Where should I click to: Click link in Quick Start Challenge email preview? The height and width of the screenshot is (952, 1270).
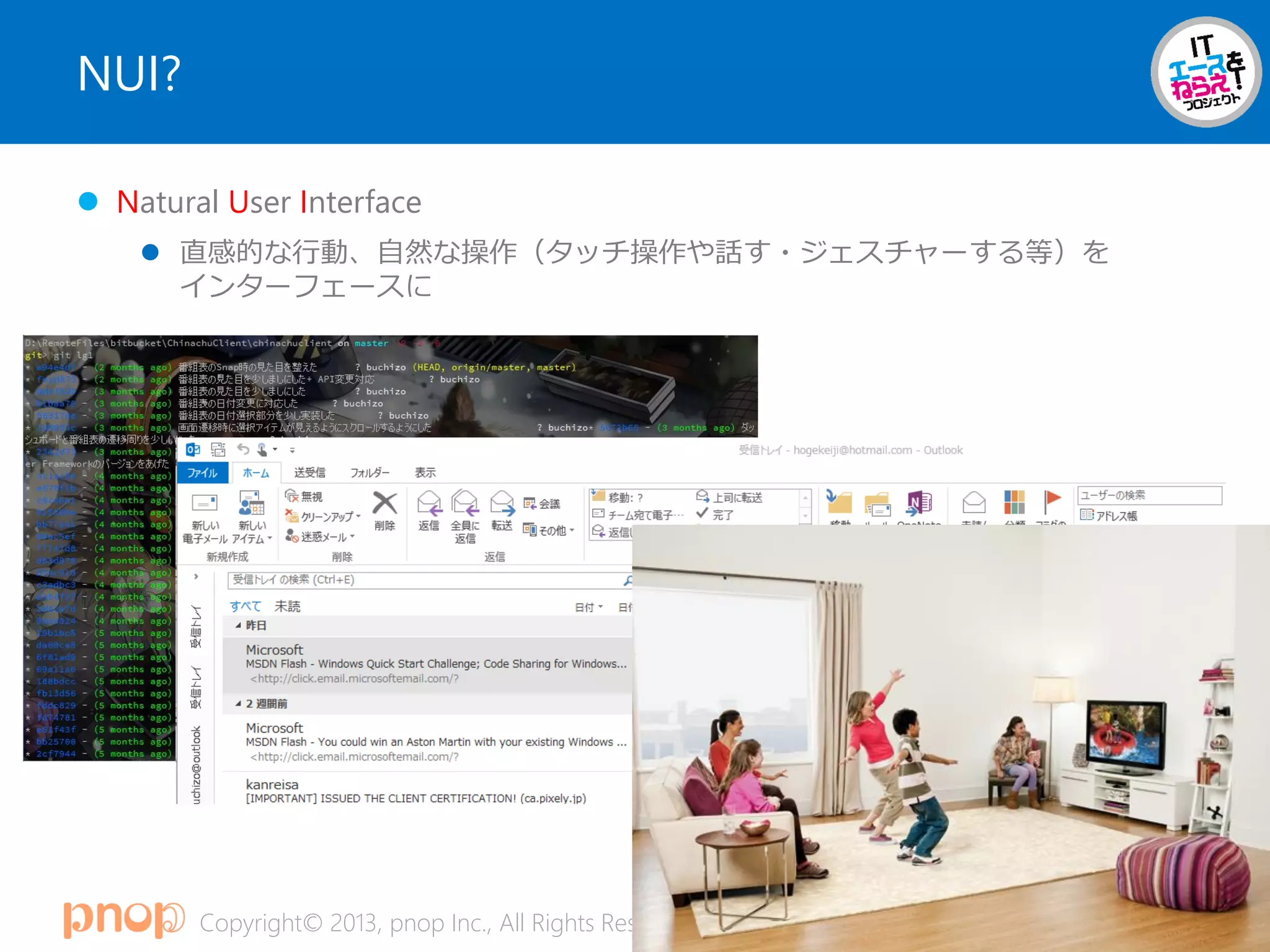pos(354,679)
